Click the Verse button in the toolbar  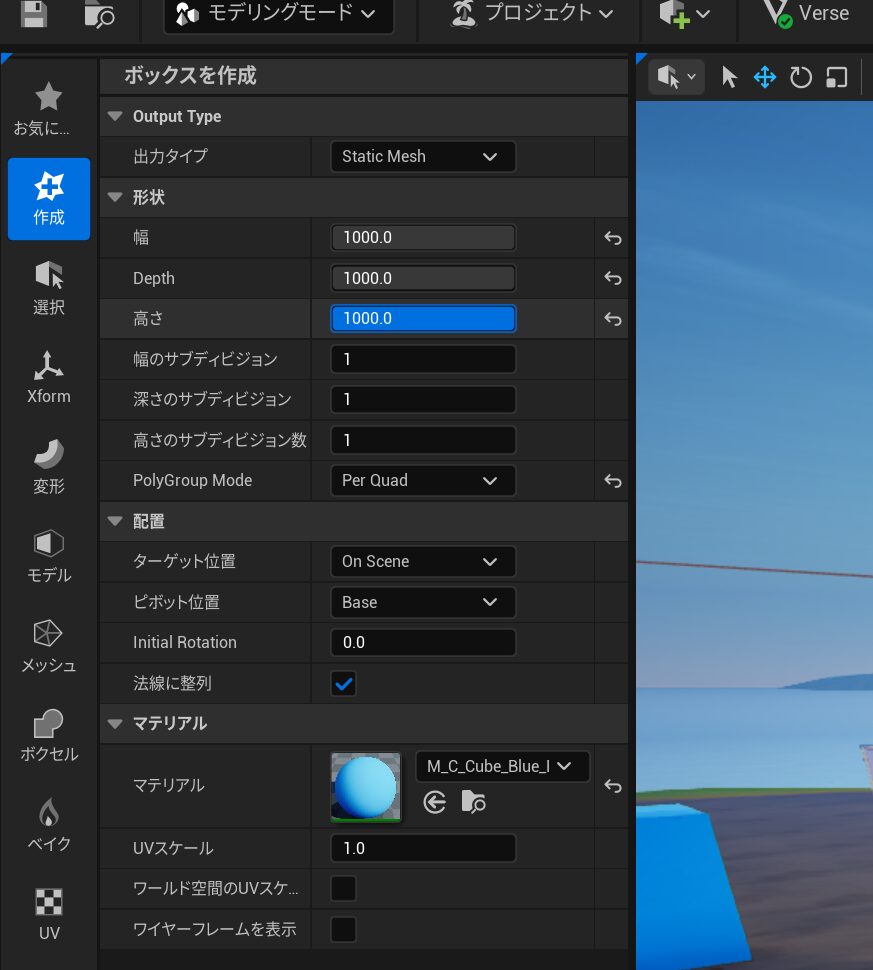point(806,14)
